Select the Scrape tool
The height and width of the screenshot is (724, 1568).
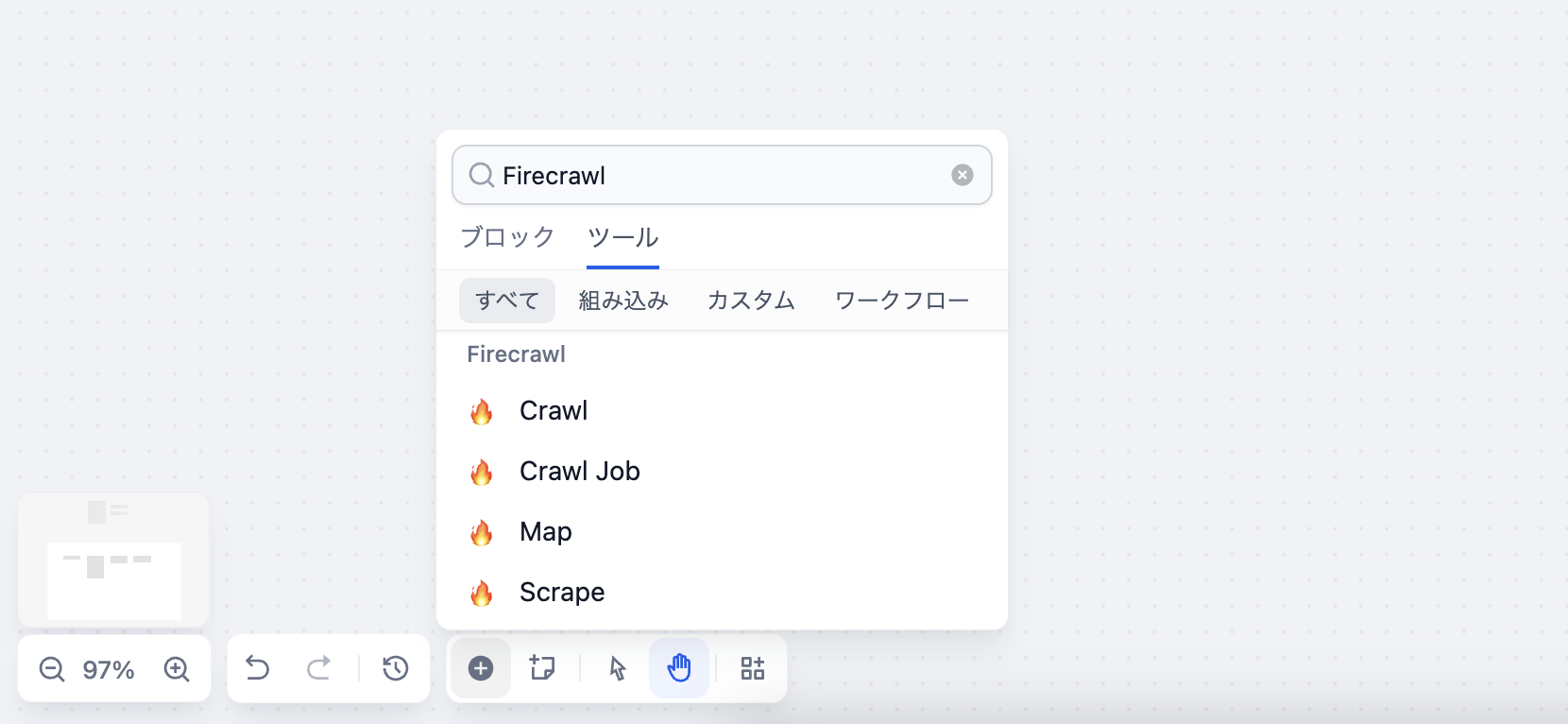[562, 592]
